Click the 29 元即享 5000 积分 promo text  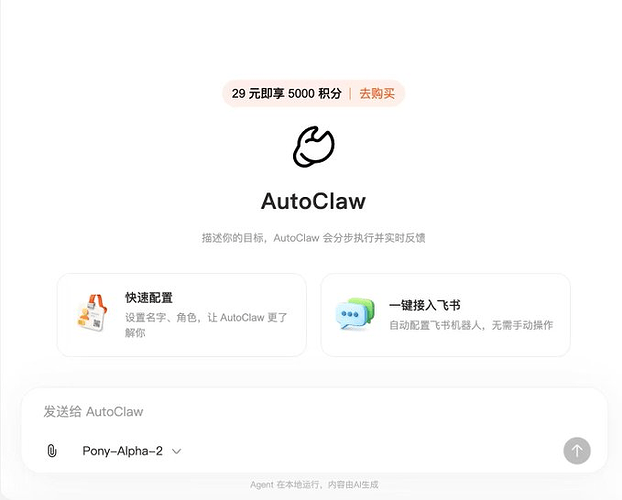click(286, 94)
